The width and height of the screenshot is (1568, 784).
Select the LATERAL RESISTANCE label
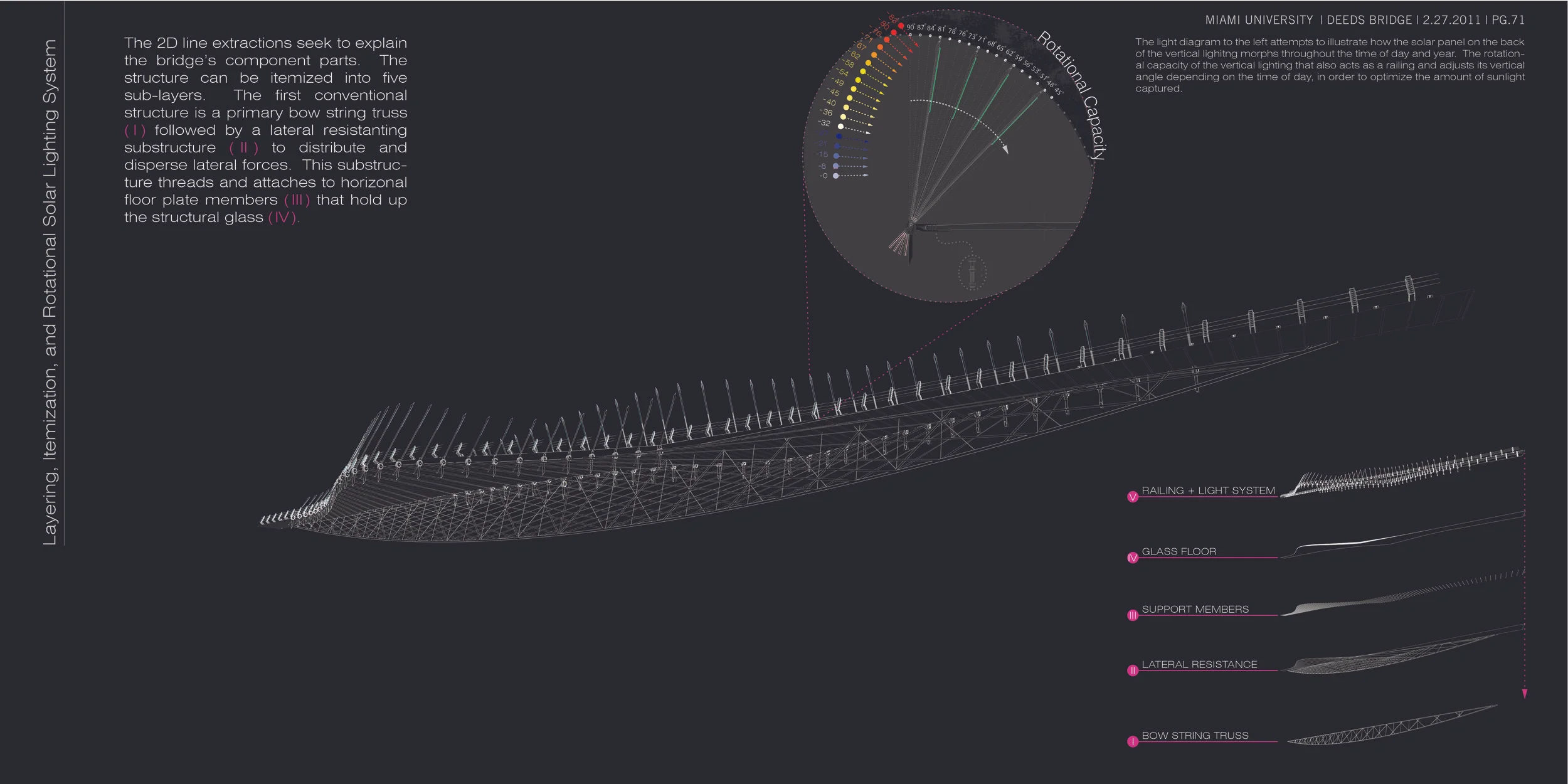pyautogui.click(x=1199, y=664)
